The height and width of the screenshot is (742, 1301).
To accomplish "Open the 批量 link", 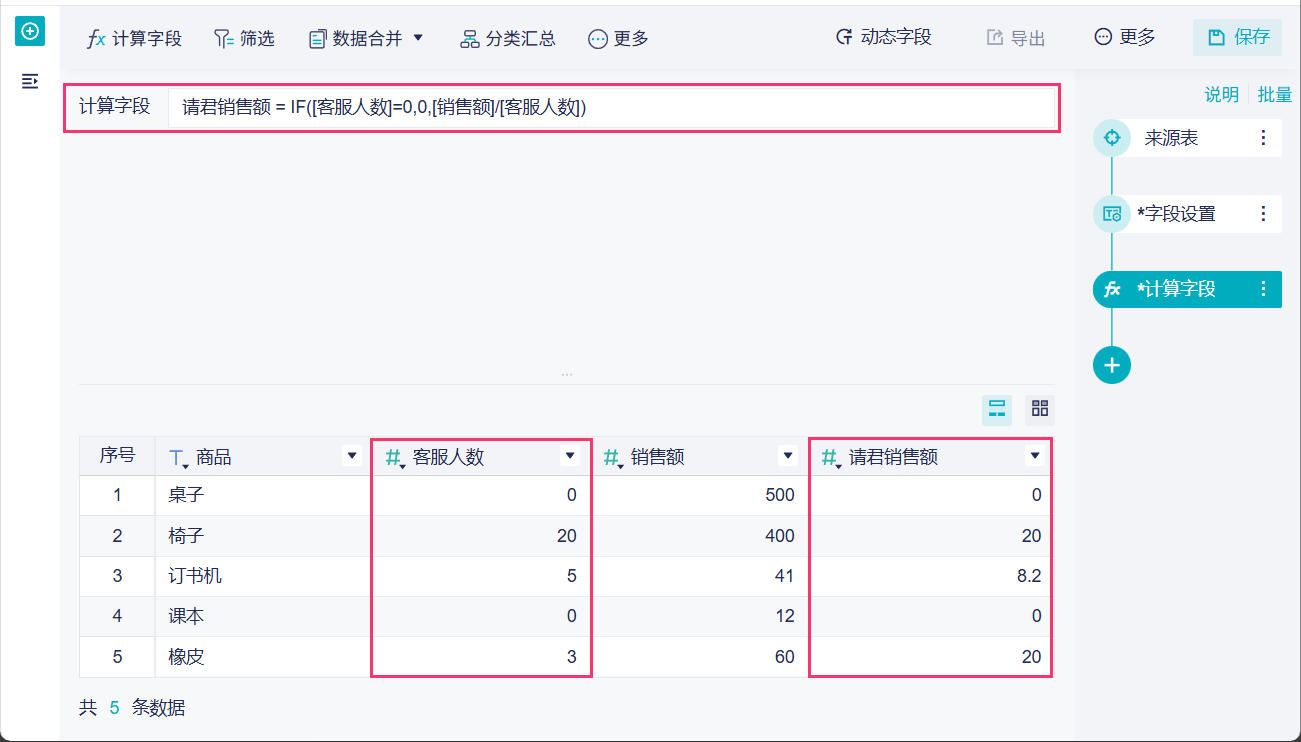I will coord(1275,95).
